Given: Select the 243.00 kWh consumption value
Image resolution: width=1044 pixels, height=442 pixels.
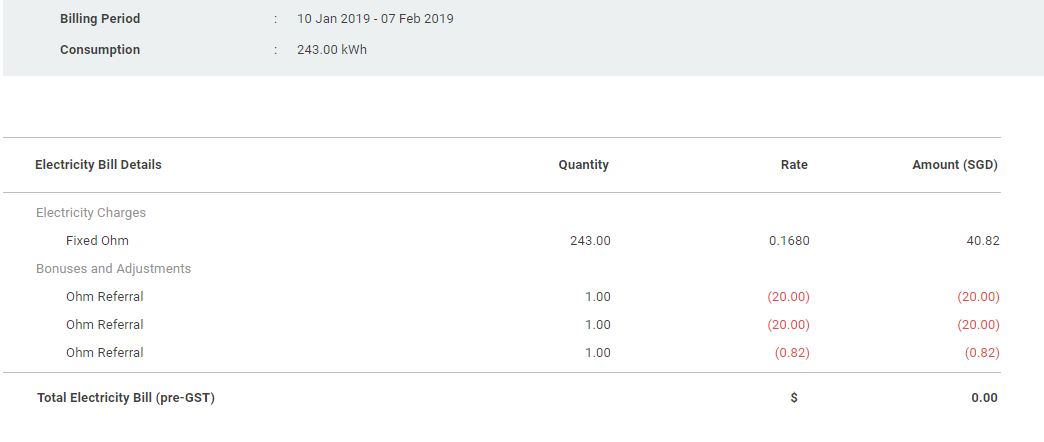Looking at the screenshot, I should 332,50.
